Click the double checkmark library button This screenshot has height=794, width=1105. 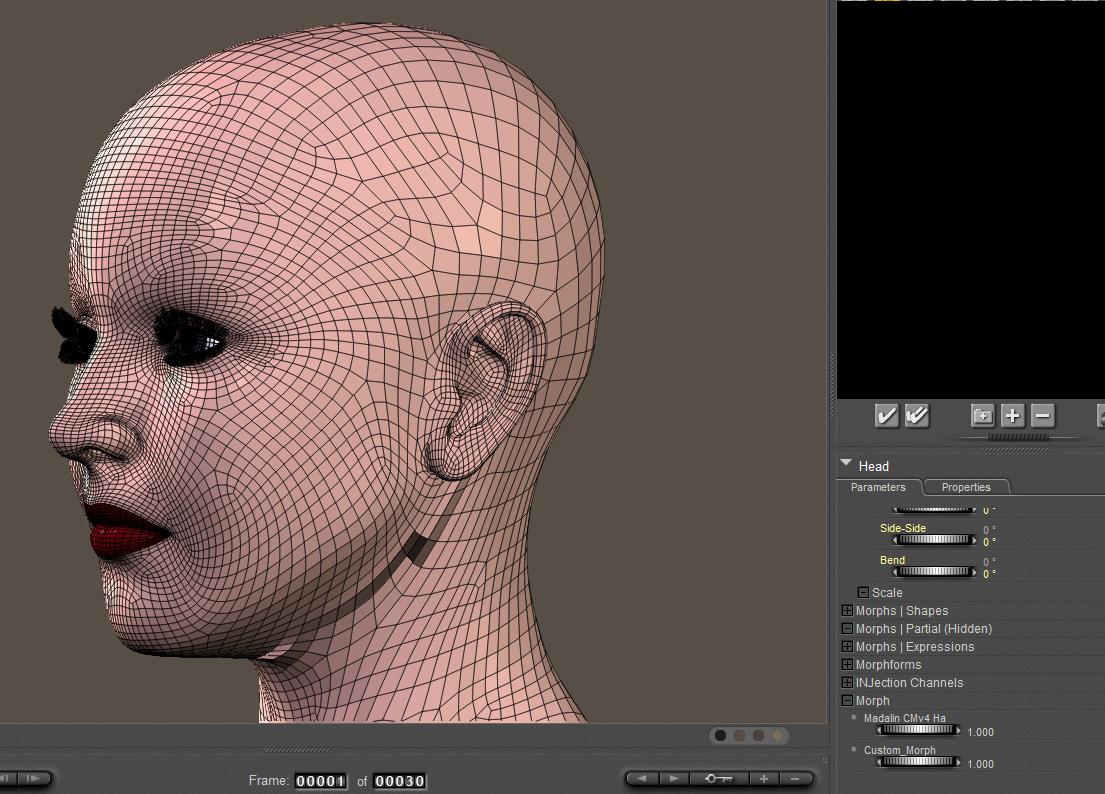coord(916,416)
